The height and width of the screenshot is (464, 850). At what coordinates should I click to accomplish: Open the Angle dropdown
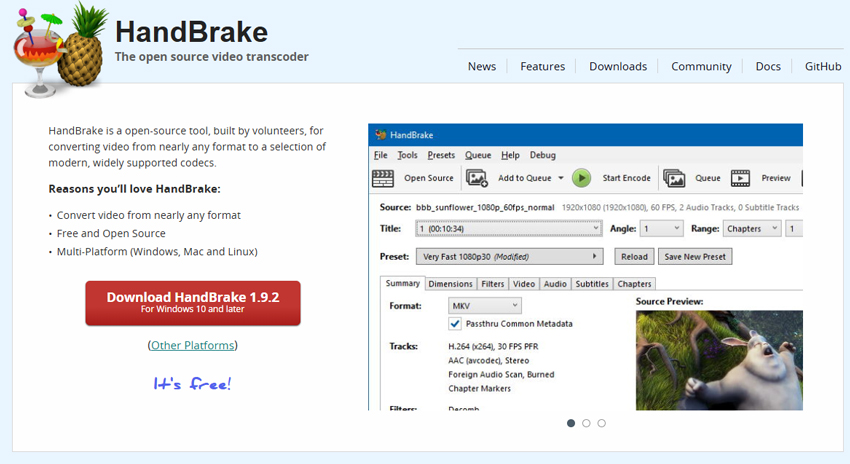point(661,228)
